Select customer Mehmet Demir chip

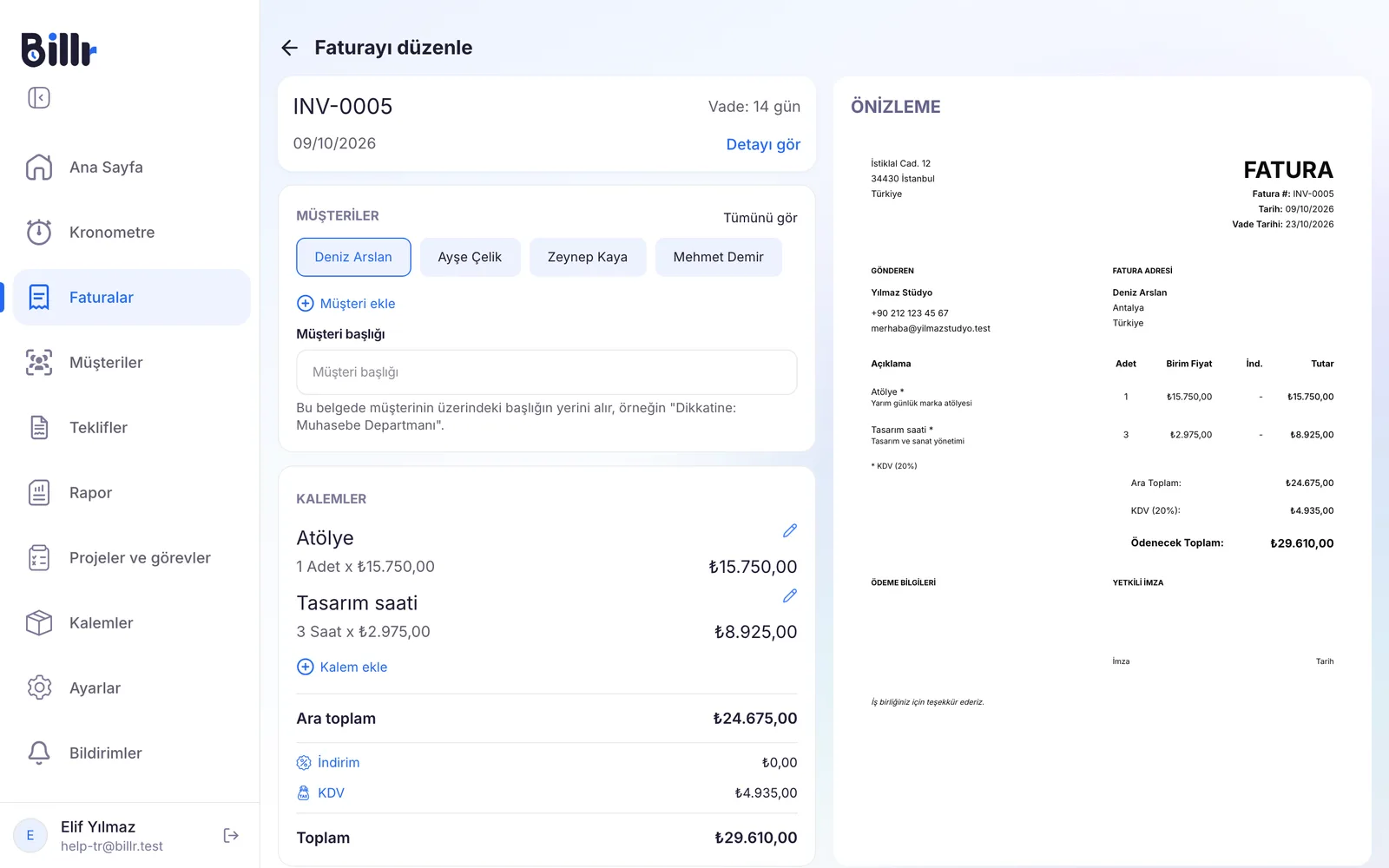click(x=719, y=257)
